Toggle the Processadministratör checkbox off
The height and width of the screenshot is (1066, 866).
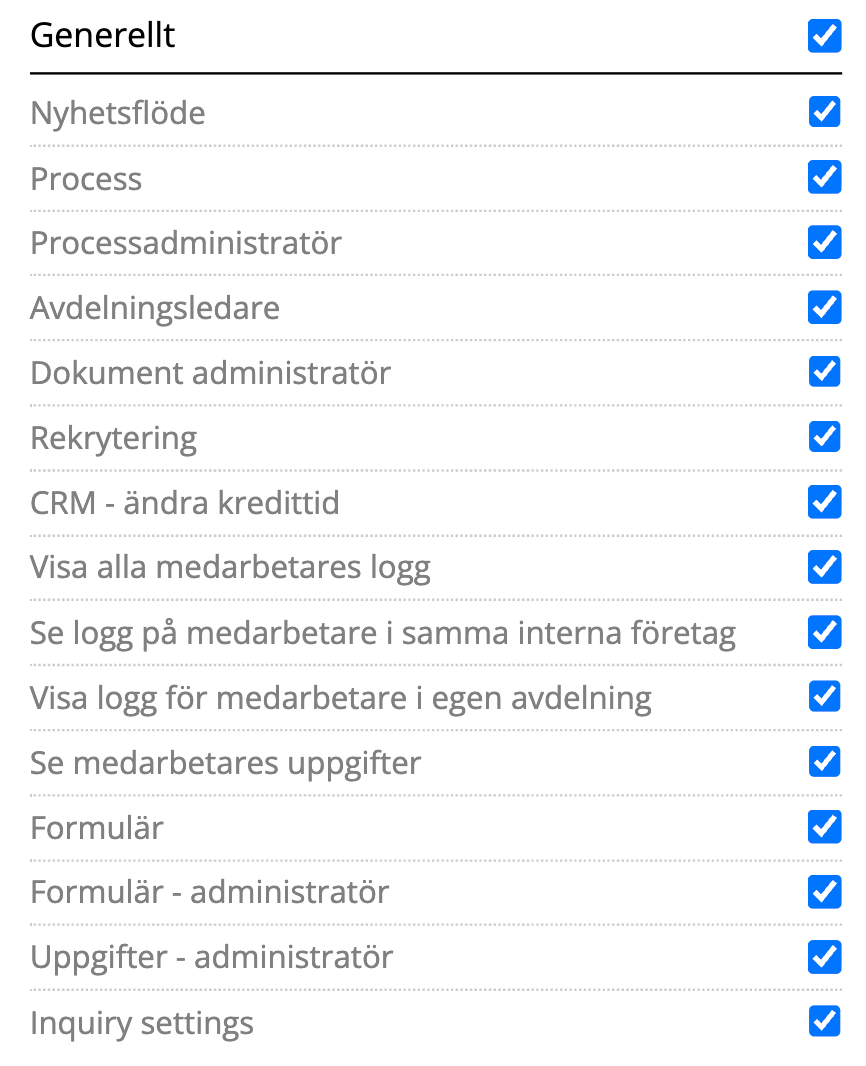point(824,242)
